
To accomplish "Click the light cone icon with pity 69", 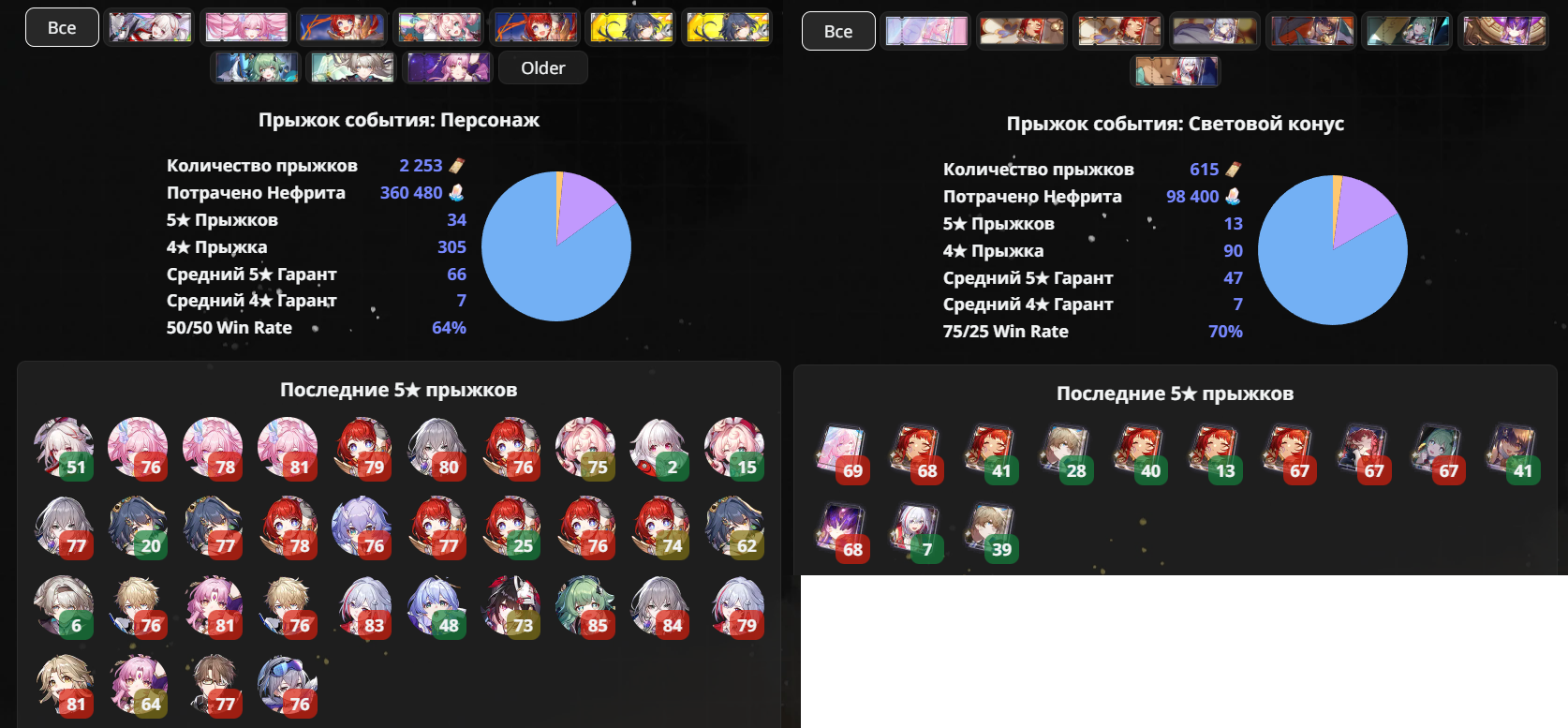I will coord(842,453).
